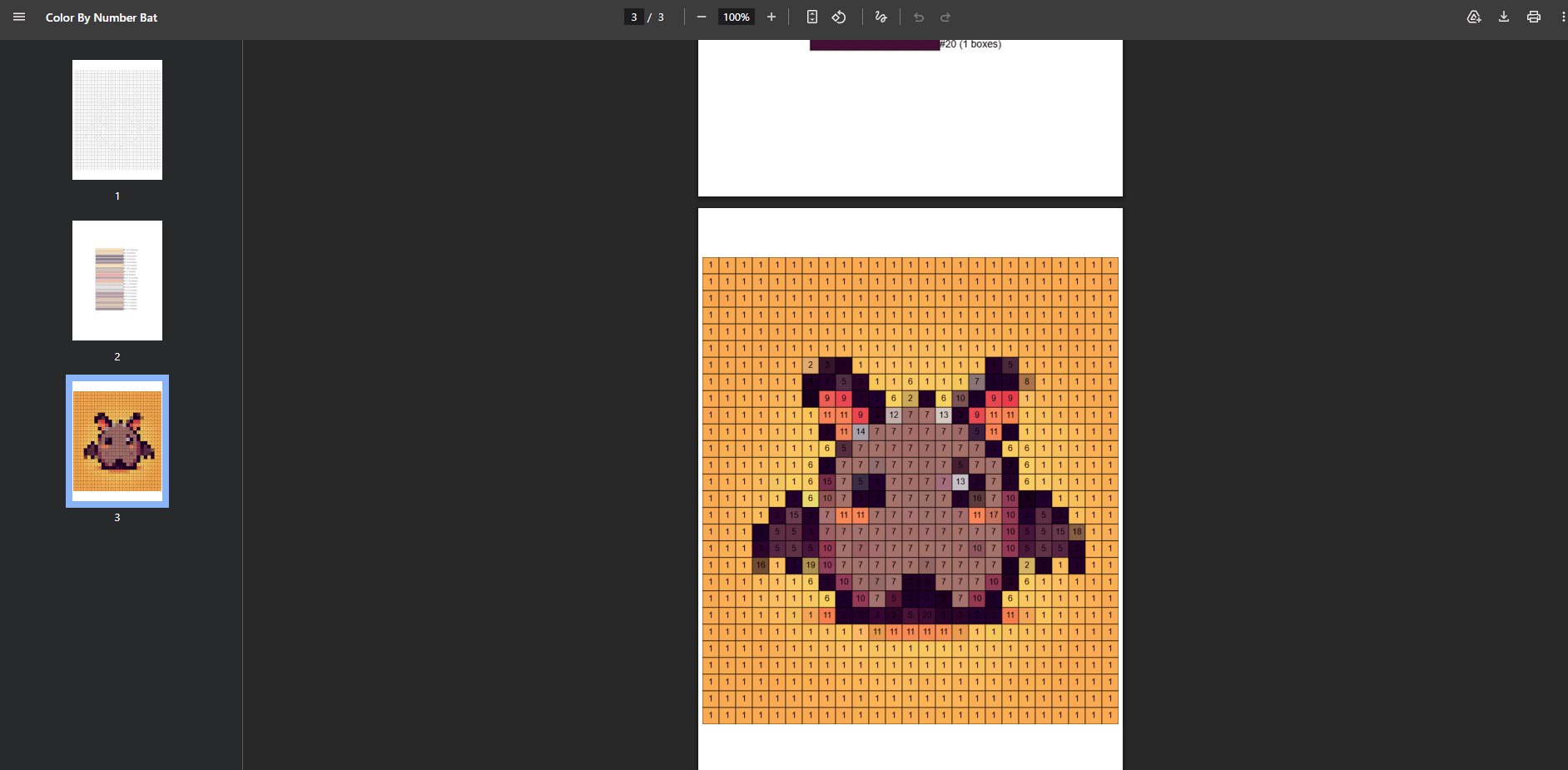Toggle the sidebar menu hamburger icon
Viewport: 1568px width, 770px height.
click(x=19, y=17)
